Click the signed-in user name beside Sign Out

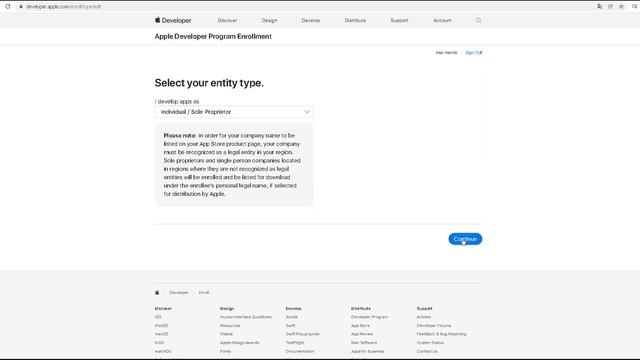point(447,53)
